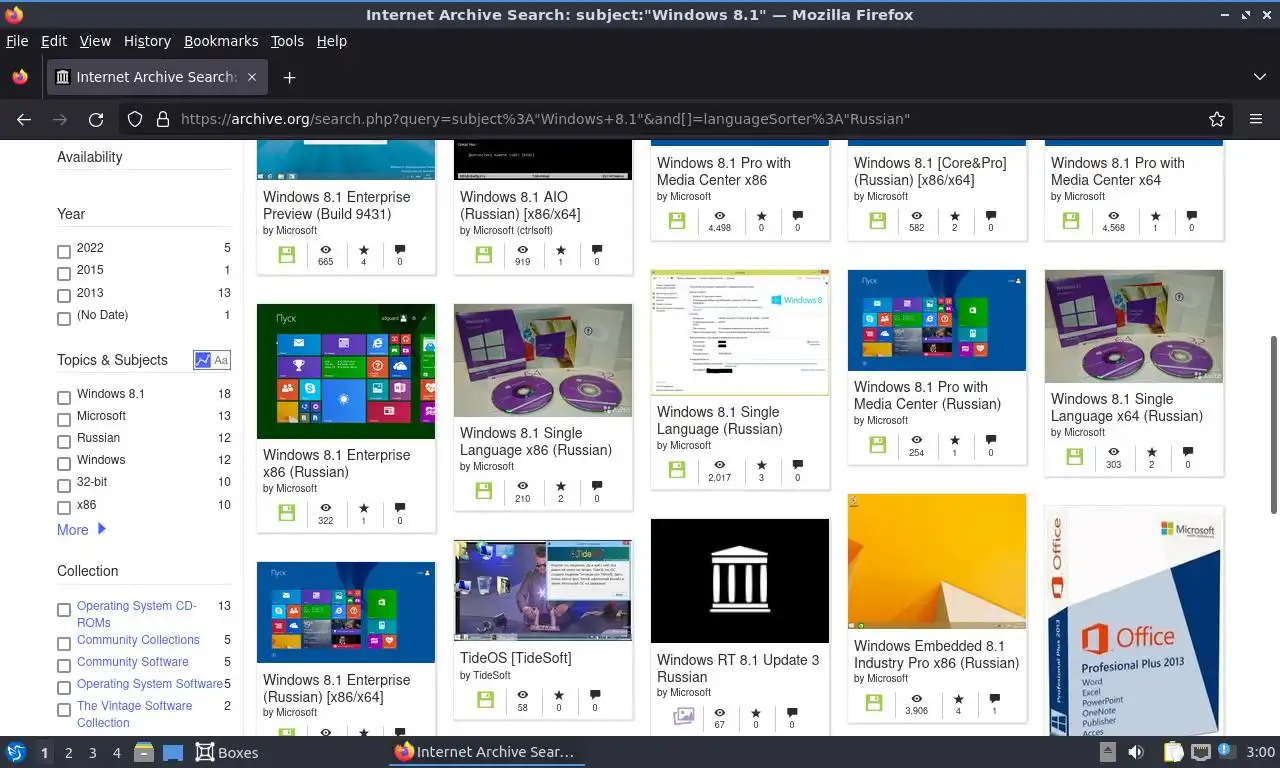Image resolution: width=1280 pixels, height=768 pixels.
Task: Click the software floppy icon on Windows 8.1 Enterprise Preview
Action: (287, 255)
